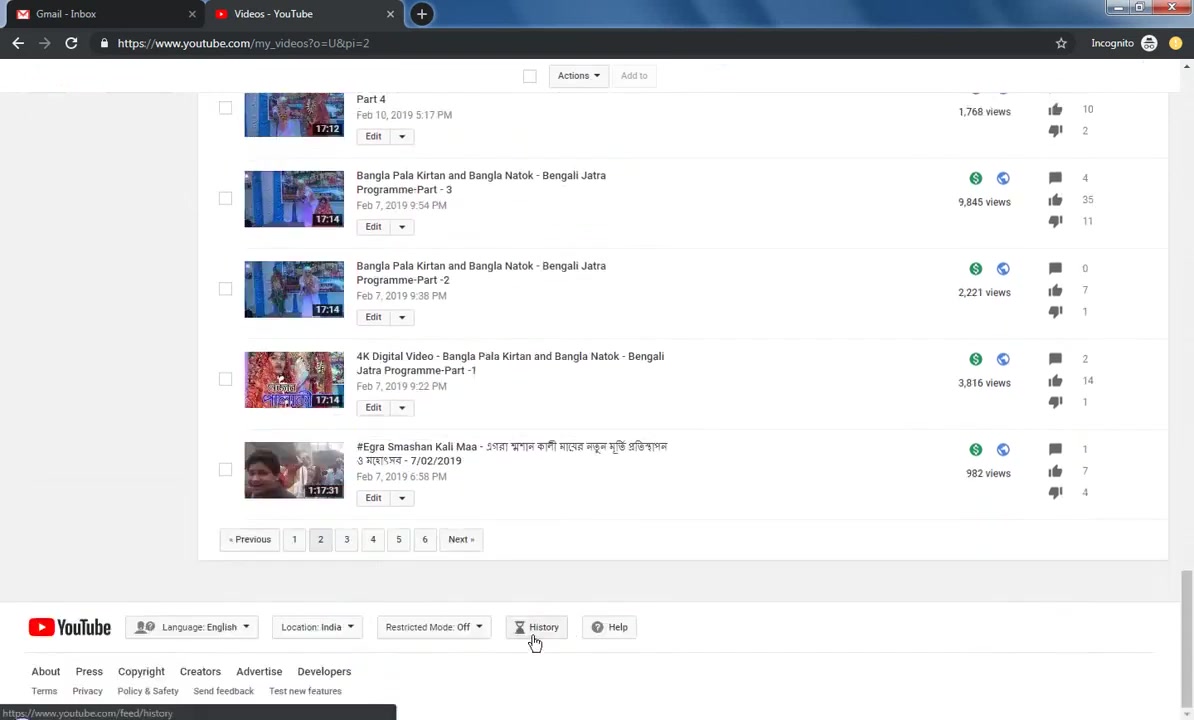Switch to the Gmail - Inbox tab
Screen dimensions: 1194x720
pyautogui.click(x=105, y=14)
